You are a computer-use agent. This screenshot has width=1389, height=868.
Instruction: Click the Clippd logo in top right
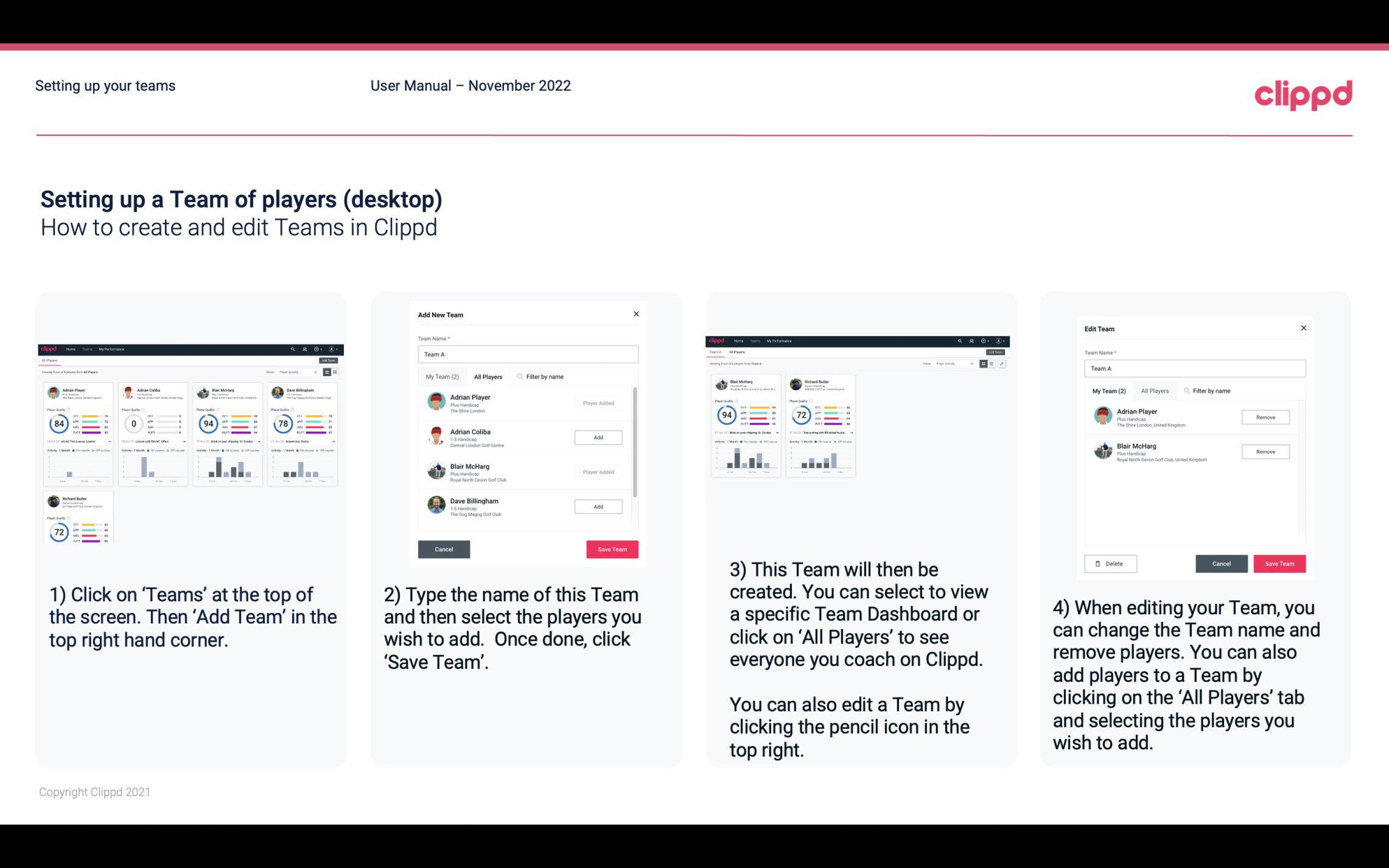(x=1303, y=93)
